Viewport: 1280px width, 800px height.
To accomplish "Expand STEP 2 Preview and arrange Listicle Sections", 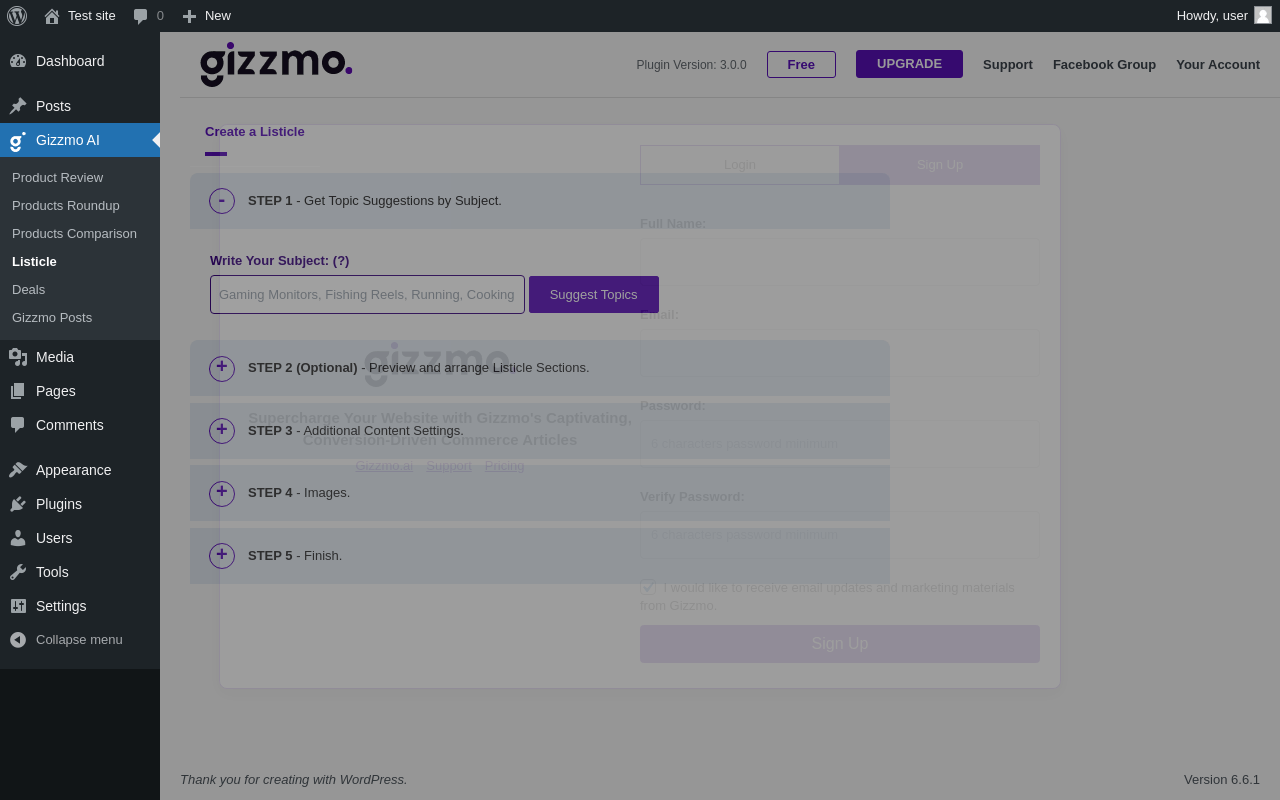I will click(222, 369).
